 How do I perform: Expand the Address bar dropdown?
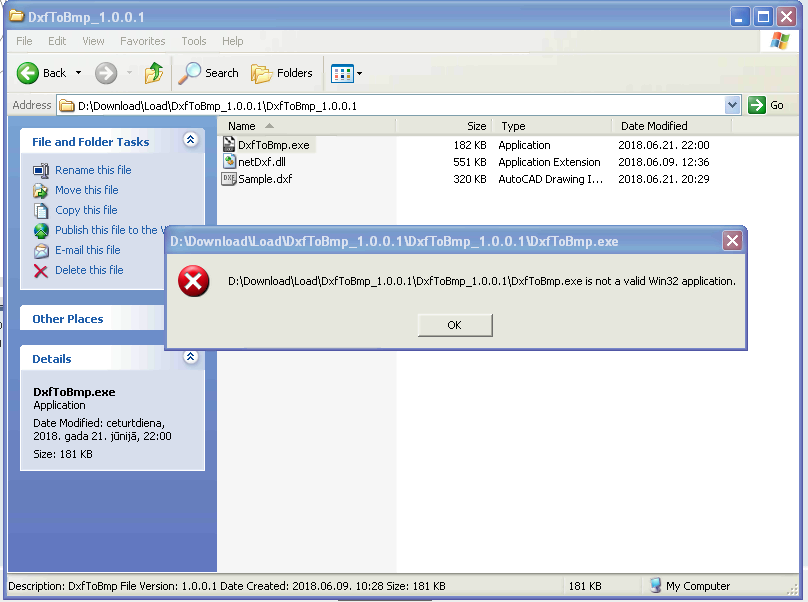pos(732,106)
